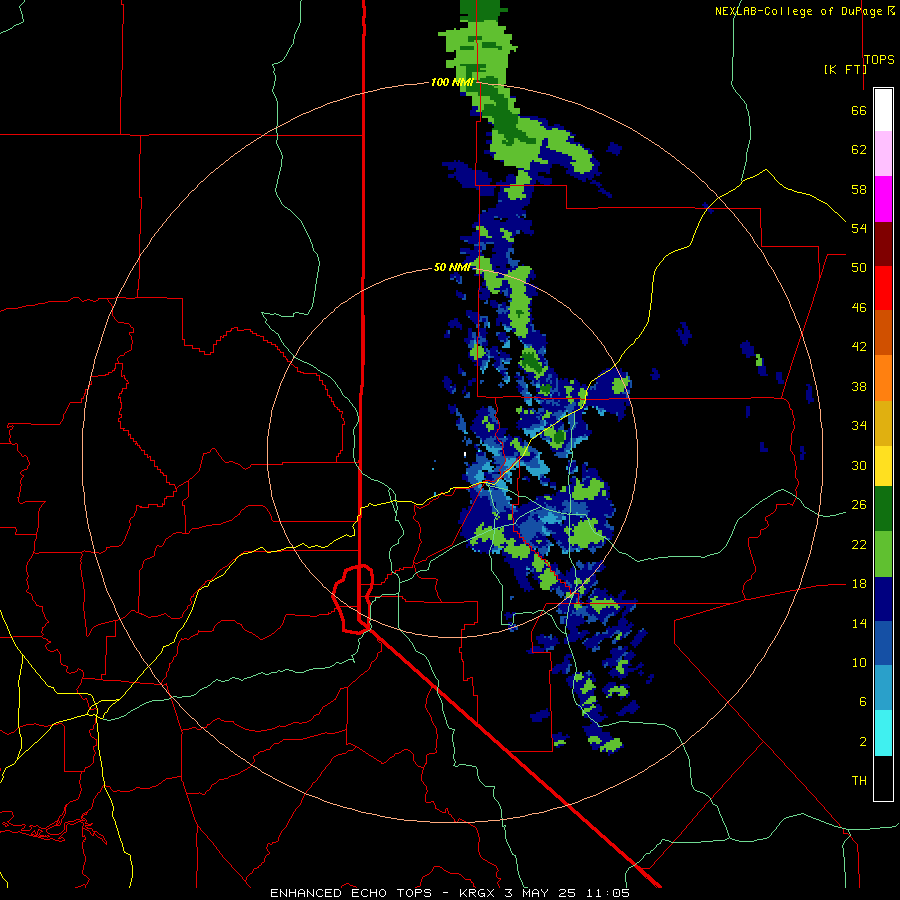Click the K FT units label
900x900 pixels.
point(845,69)
